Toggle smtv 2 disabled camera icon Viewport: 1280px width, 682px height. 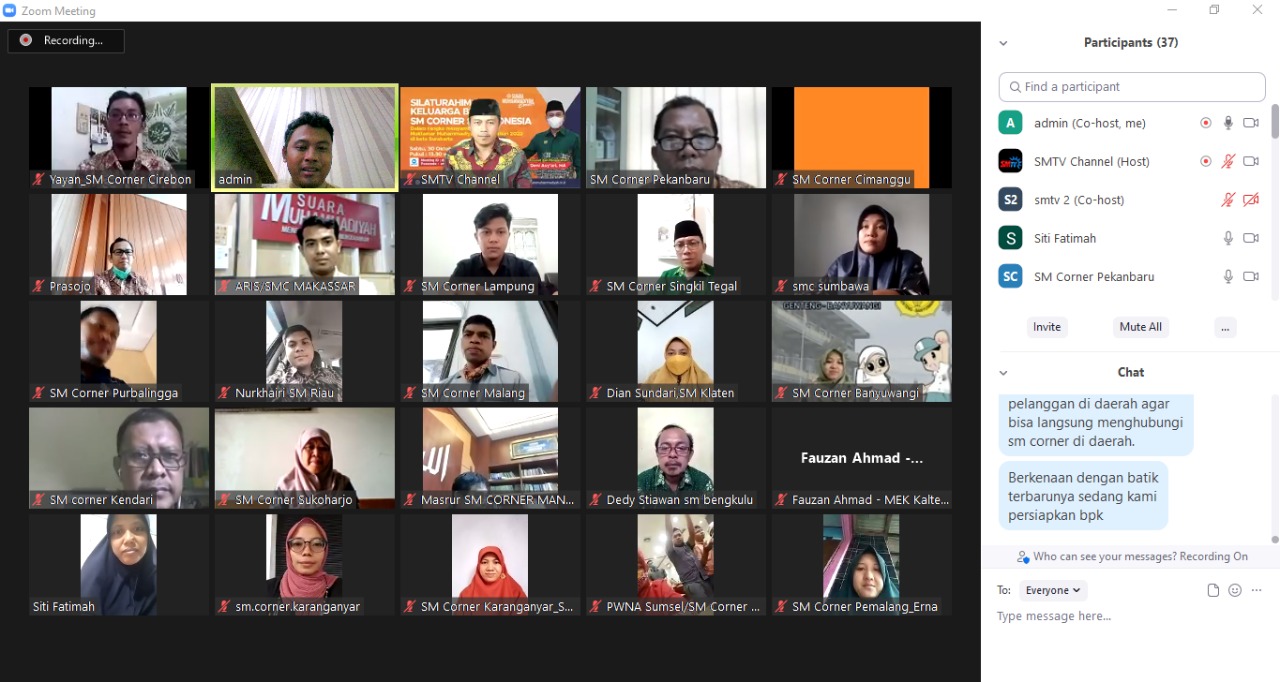click(x=1251, y=200)
